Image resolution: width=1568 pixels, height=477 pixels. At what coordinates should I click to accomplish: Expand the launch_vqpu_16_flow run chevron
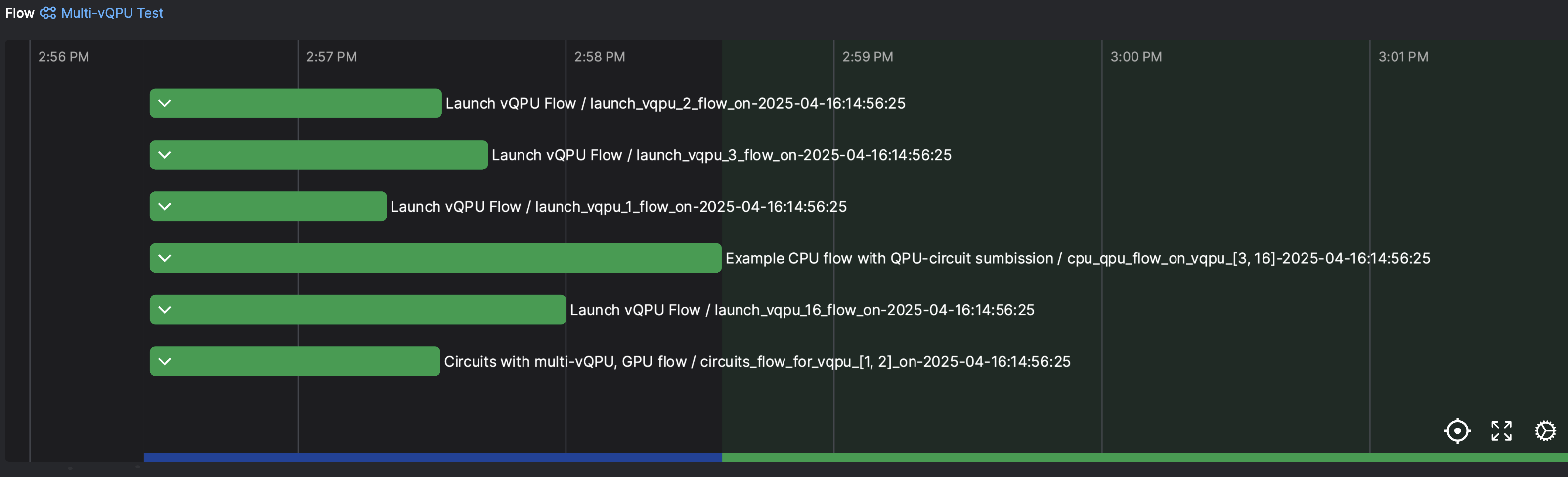(x=164, y=309)
